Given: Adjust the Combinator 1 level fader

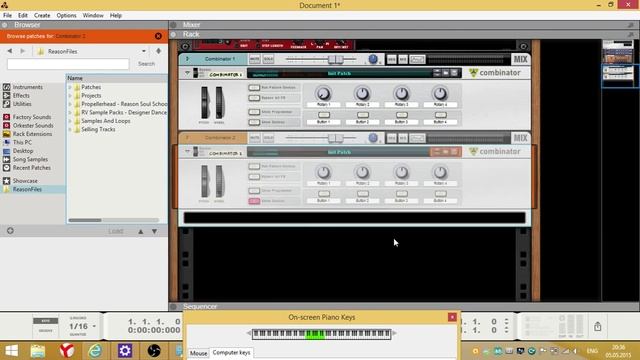Looking at the screenshot, I should coord(336,60).
